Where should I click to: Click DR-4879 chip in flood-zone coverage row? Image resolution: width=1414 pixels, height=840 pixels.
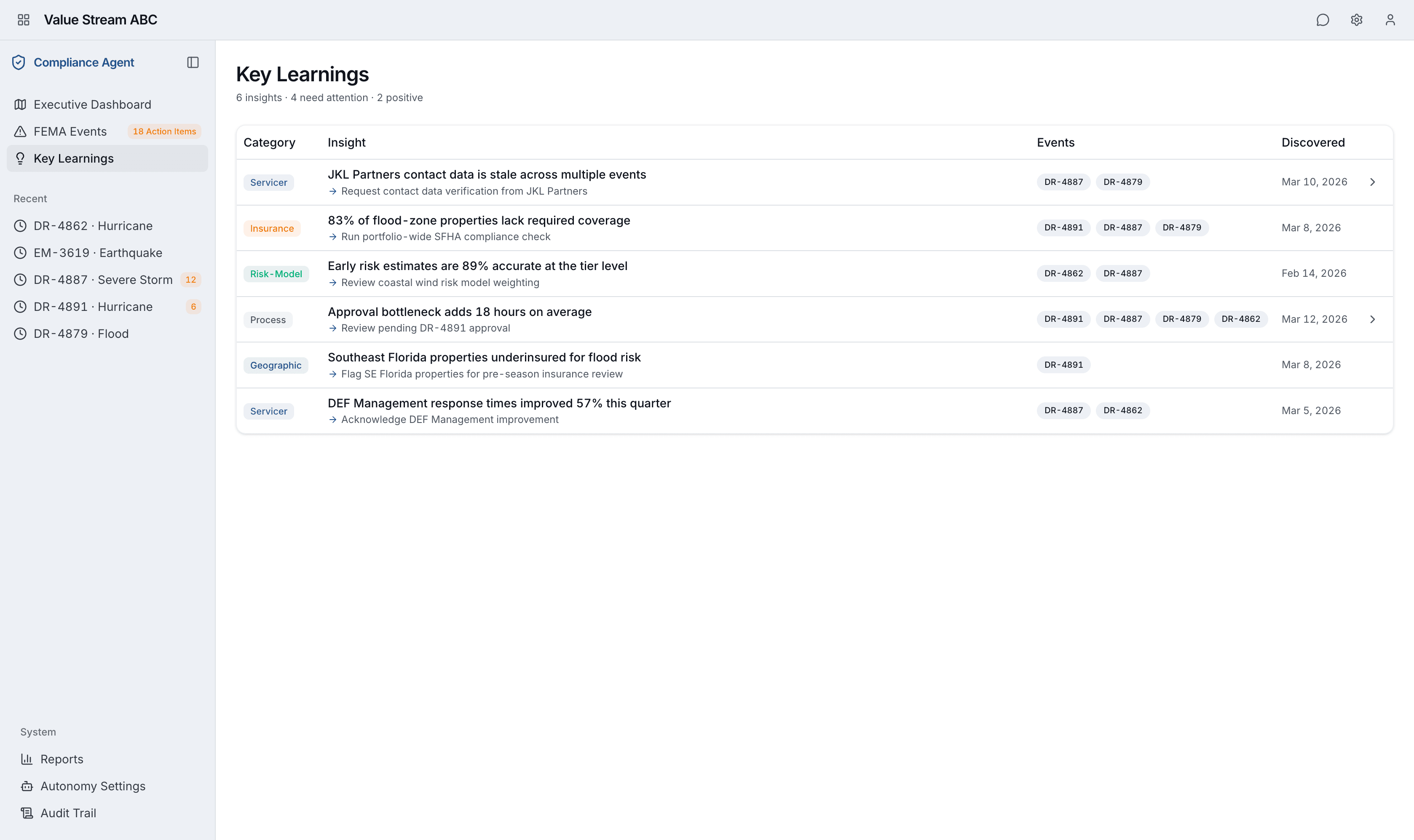tap(1181, 227)
